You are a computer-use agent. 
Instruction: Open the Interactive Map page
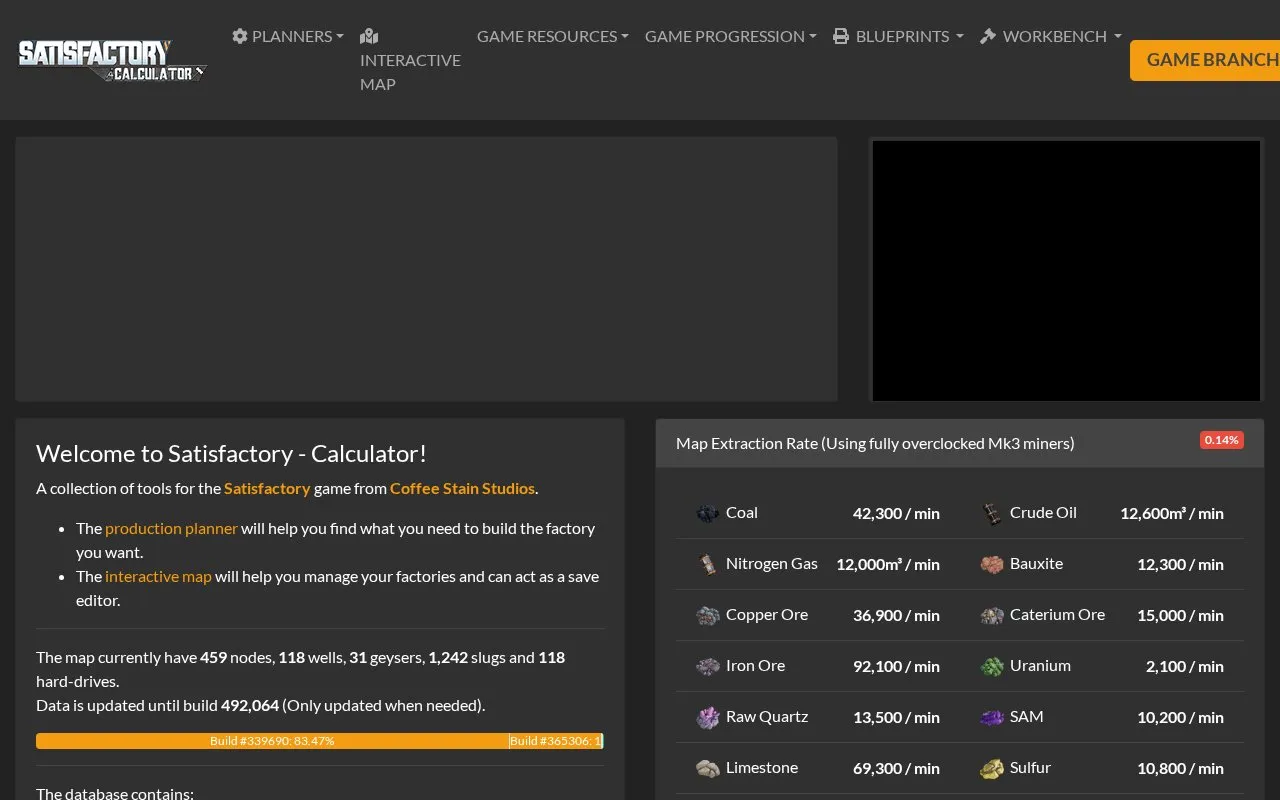pos(410,60)
